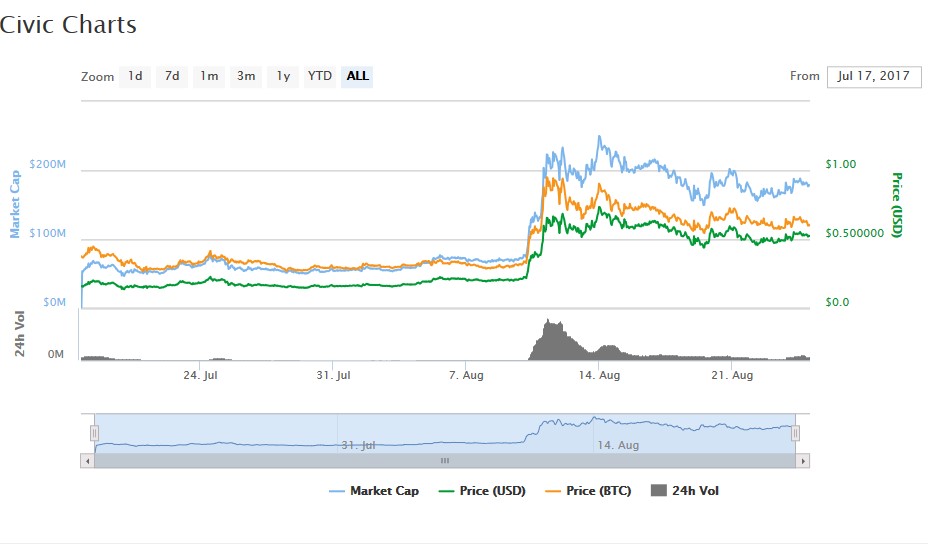Set zoom range to 1m

(209, 76)
